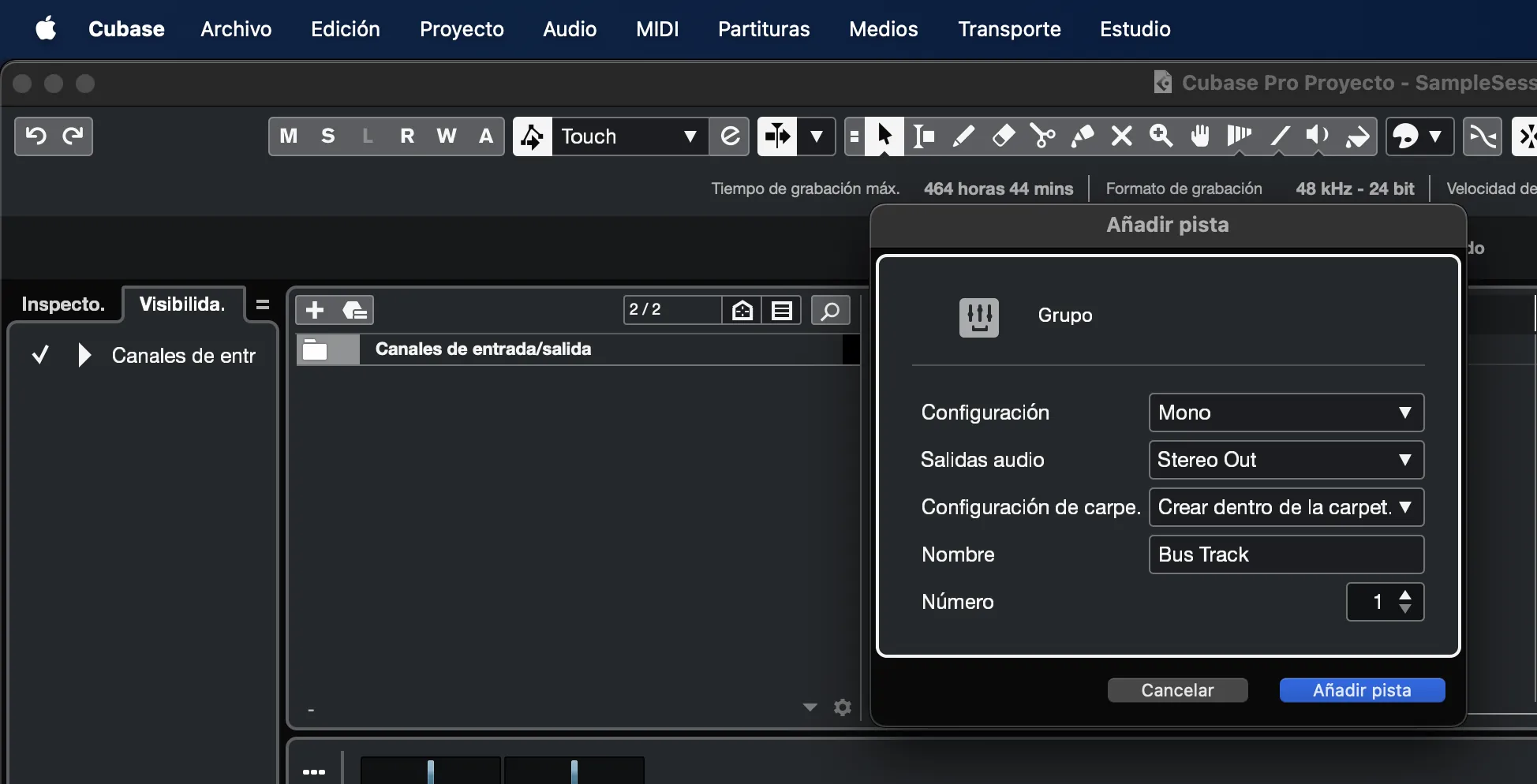Decrease the Número stepper value

pyautogui.click(x=1405, y=609)
